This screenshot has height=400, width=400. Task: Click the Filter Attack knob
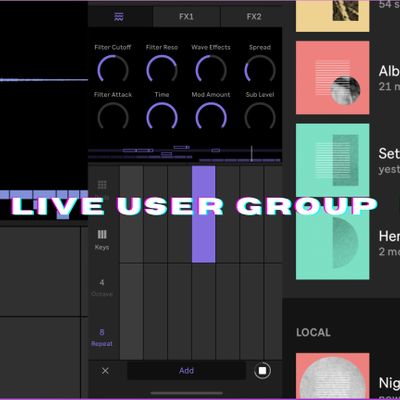pos(113,117)
